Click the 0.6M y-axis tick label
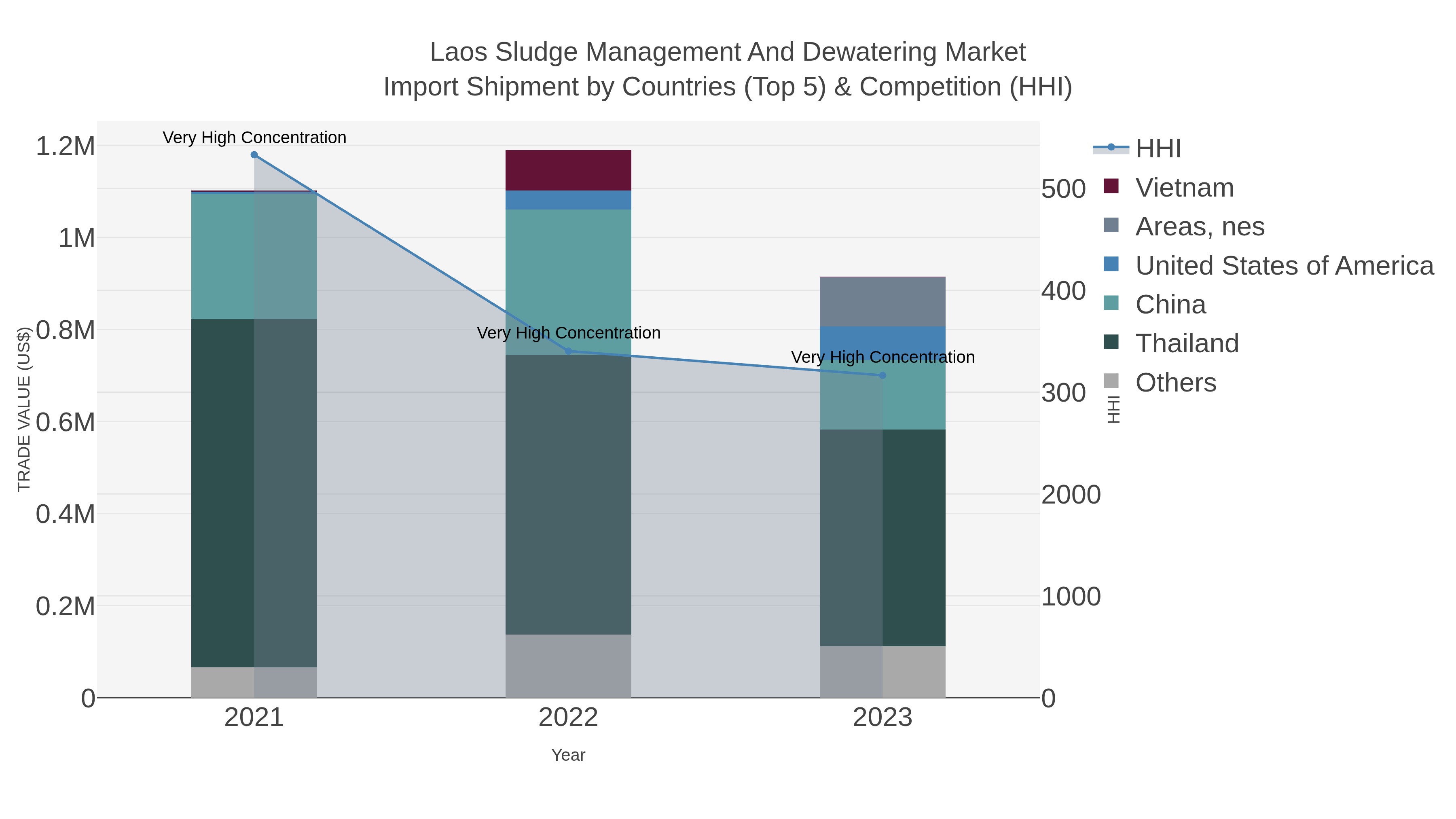The height and width of the screenshot is (819, 1456). [x=66, y=422]
